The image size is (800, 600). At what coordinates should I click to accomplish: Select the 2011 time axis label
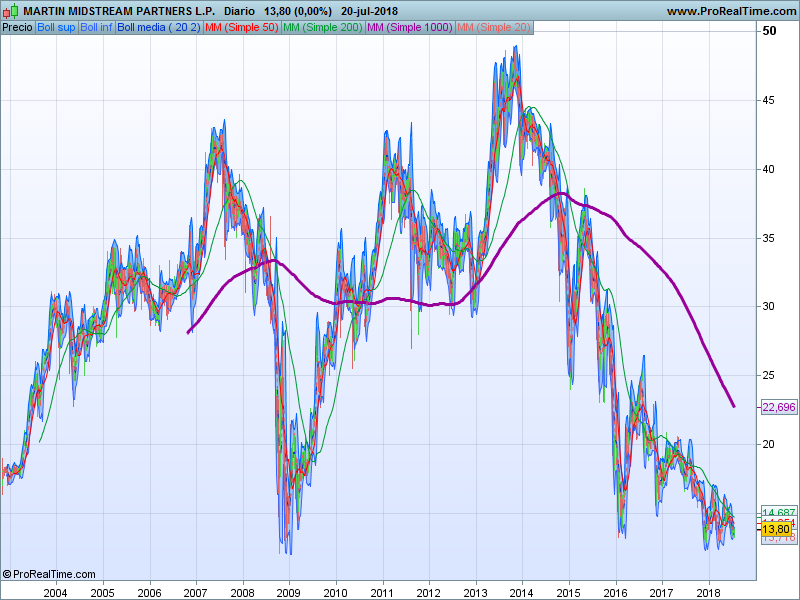click(x=383, y=593)
